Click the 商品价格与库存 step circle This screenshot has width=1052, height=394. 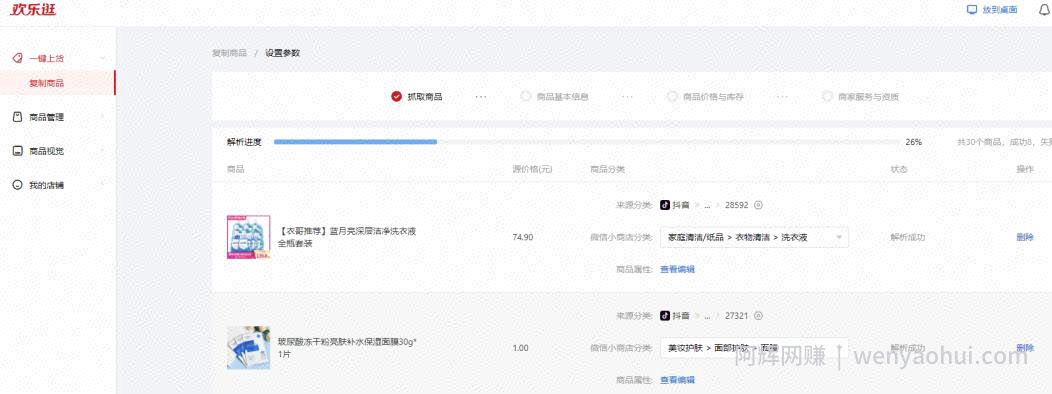click(672, 96)
